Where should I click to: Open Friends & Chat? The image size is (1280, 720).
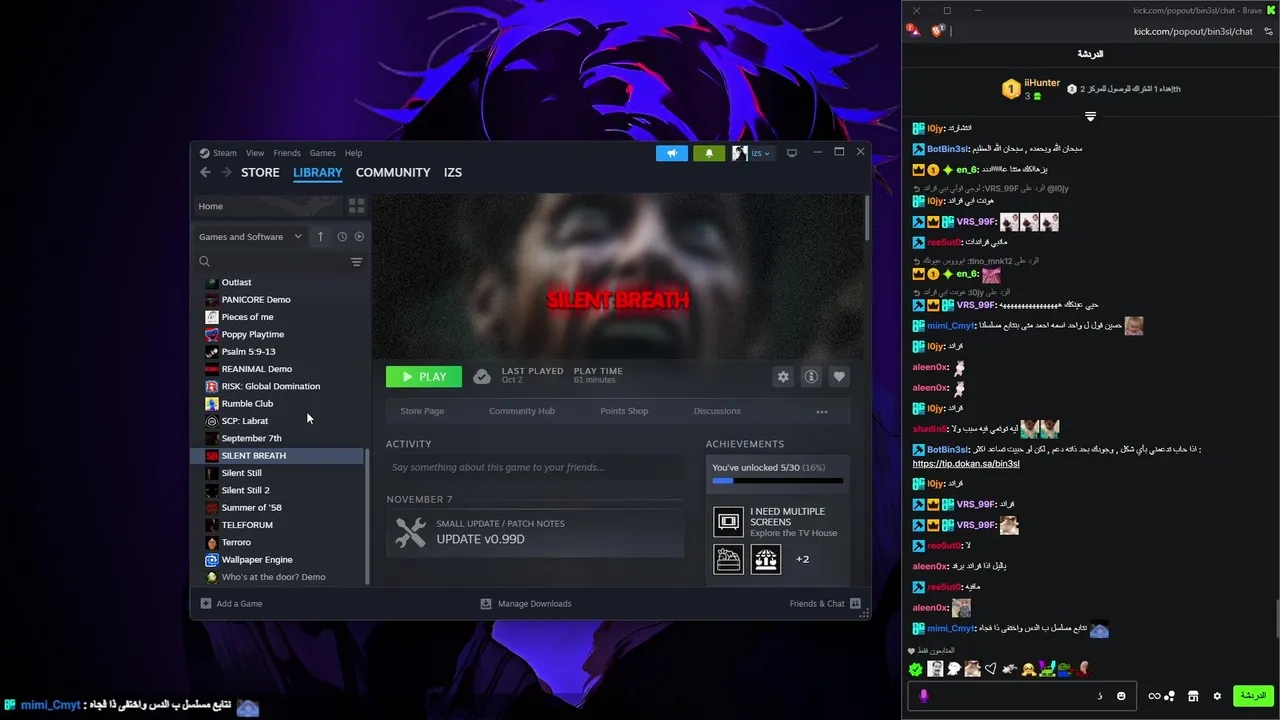[x=825, y=604]
